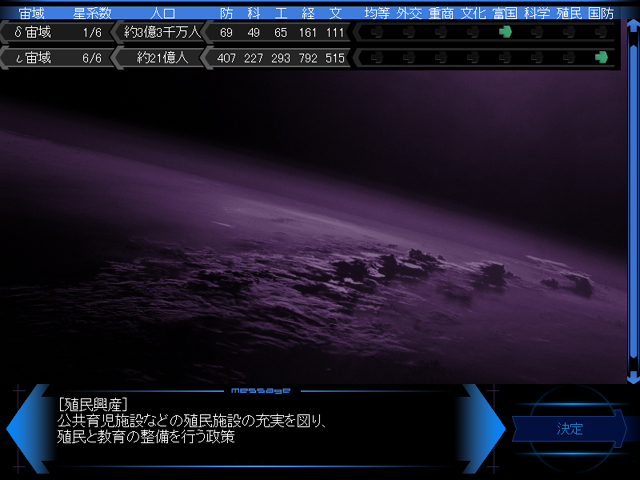Click the 人口 column header
The width and height of the screenshot is (640, 480).
click(x=162, y=13)
